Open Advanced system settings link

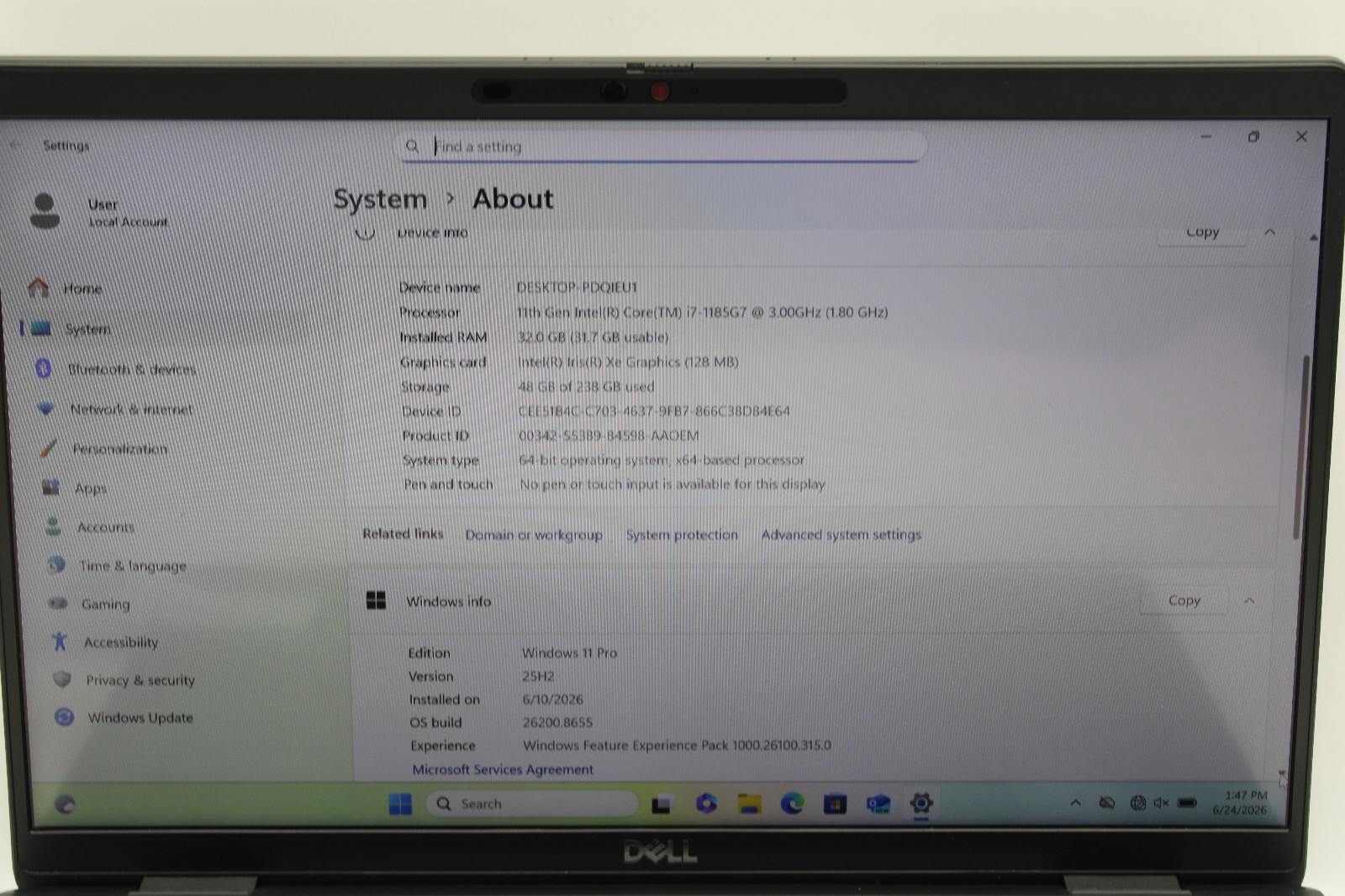pyautogui.click(x=841, y=535)
